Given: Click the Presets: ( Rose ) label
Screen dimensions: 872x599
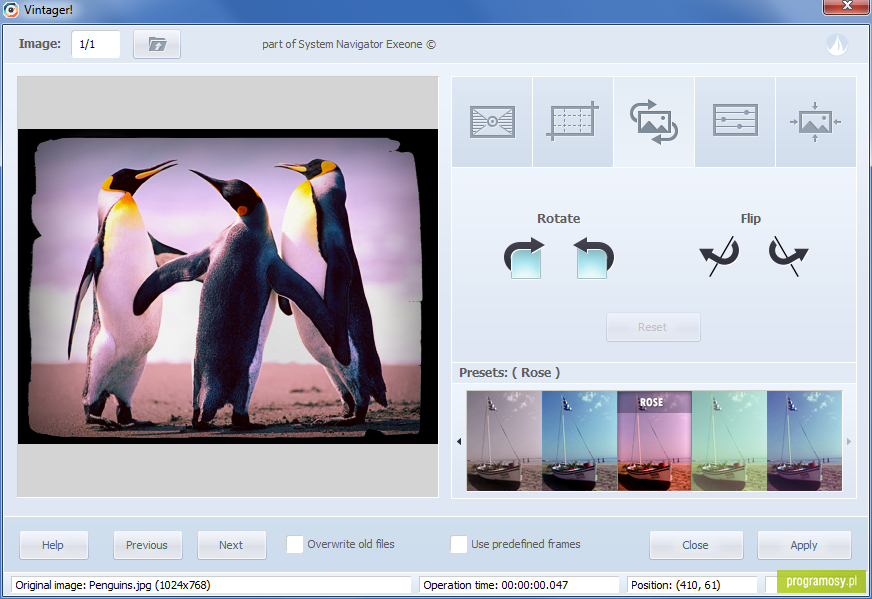Looking at the screenshot, I should click(509, 373).
